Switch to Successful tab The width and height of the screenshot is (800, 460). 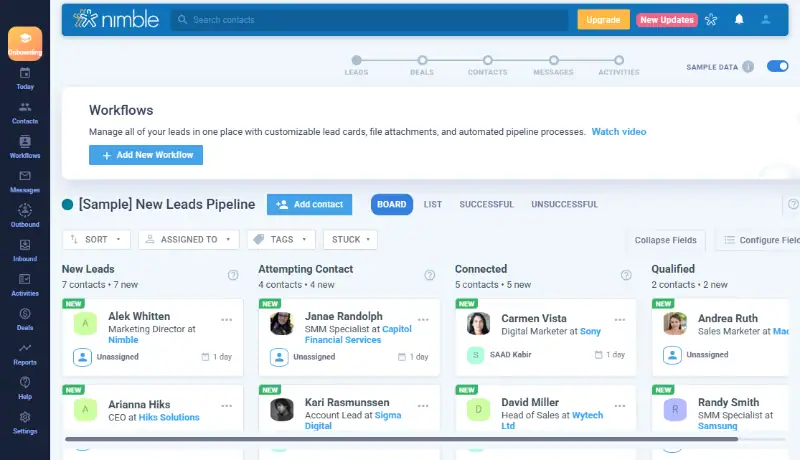pos(487,205)
